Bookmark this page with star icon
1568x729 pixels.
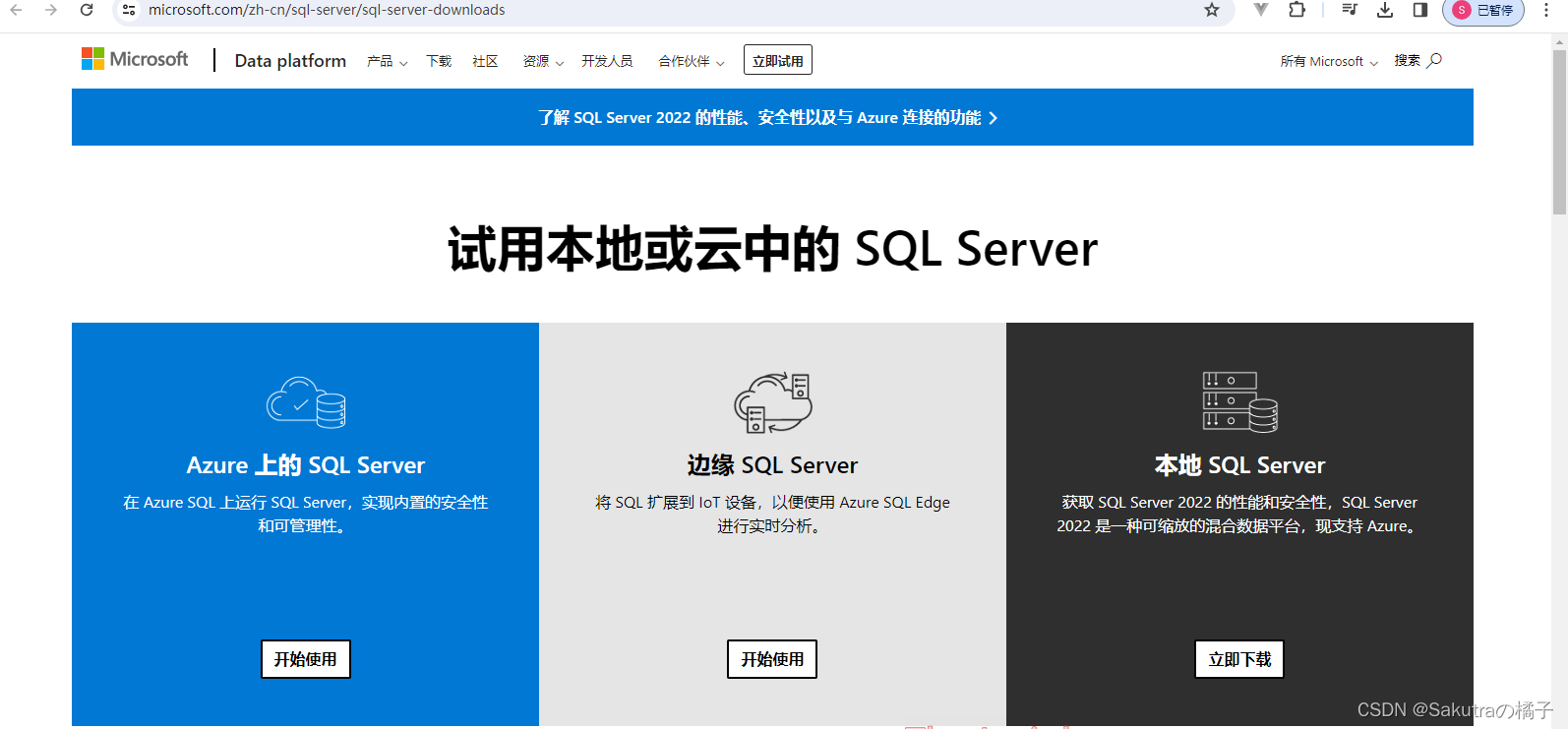1212,10
